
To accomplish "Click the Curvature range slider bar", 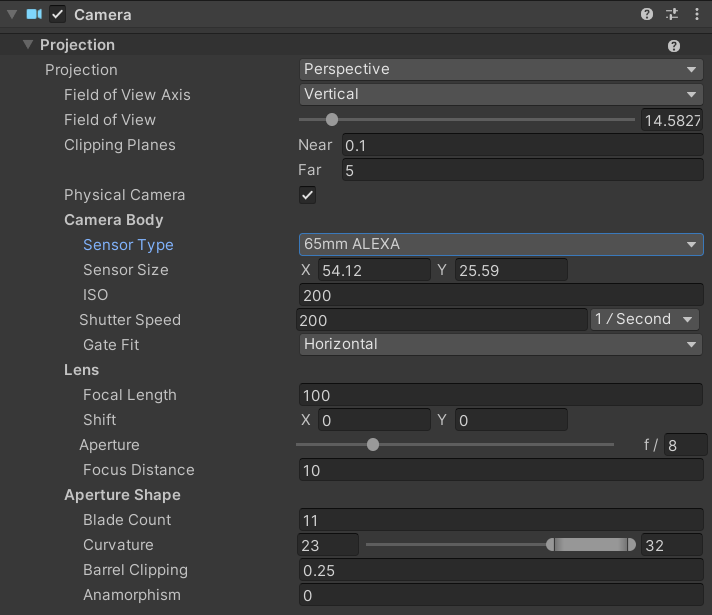I will coord(591,545).
